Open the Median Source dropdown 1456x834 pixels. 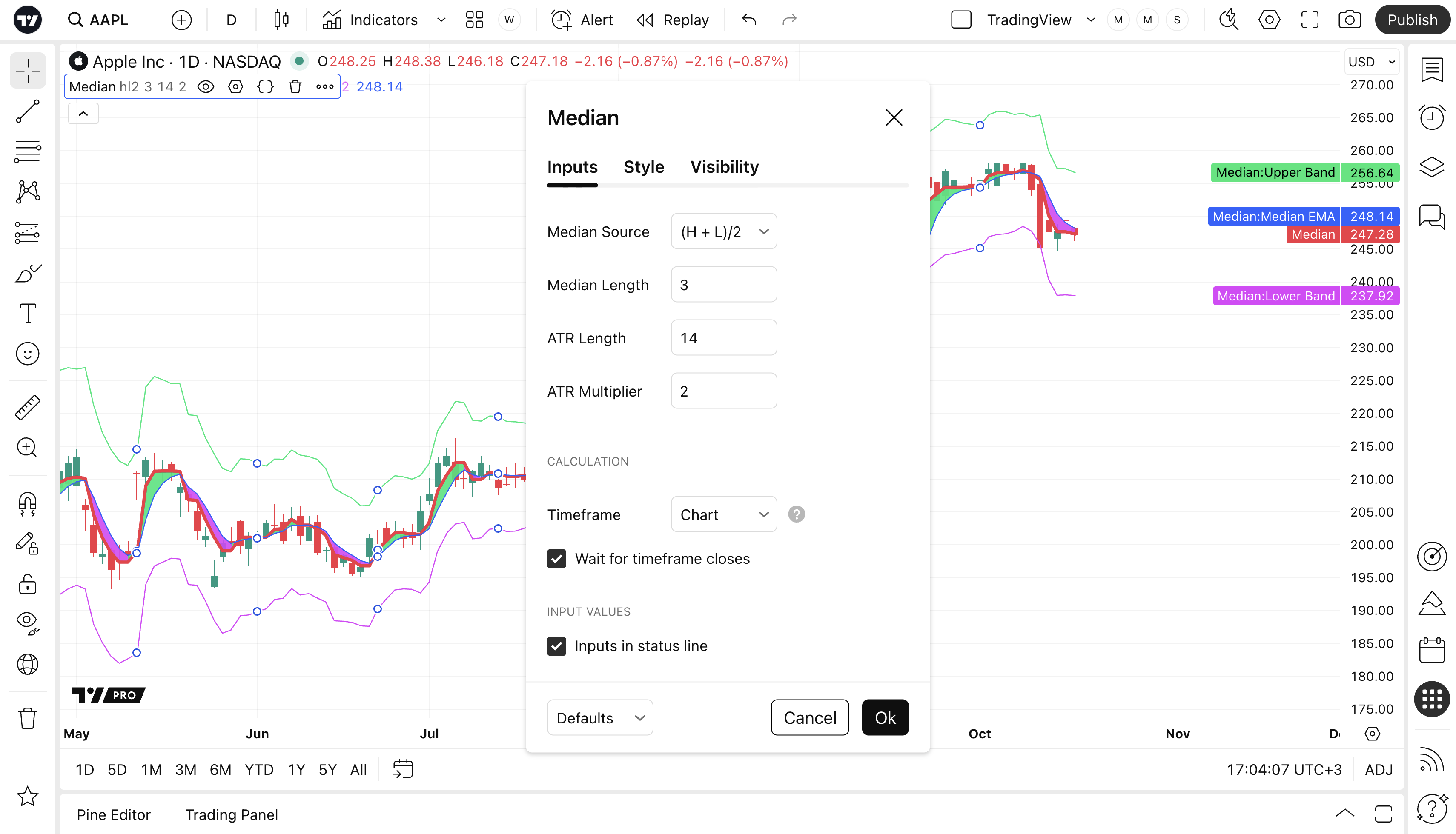pos(724,231)
